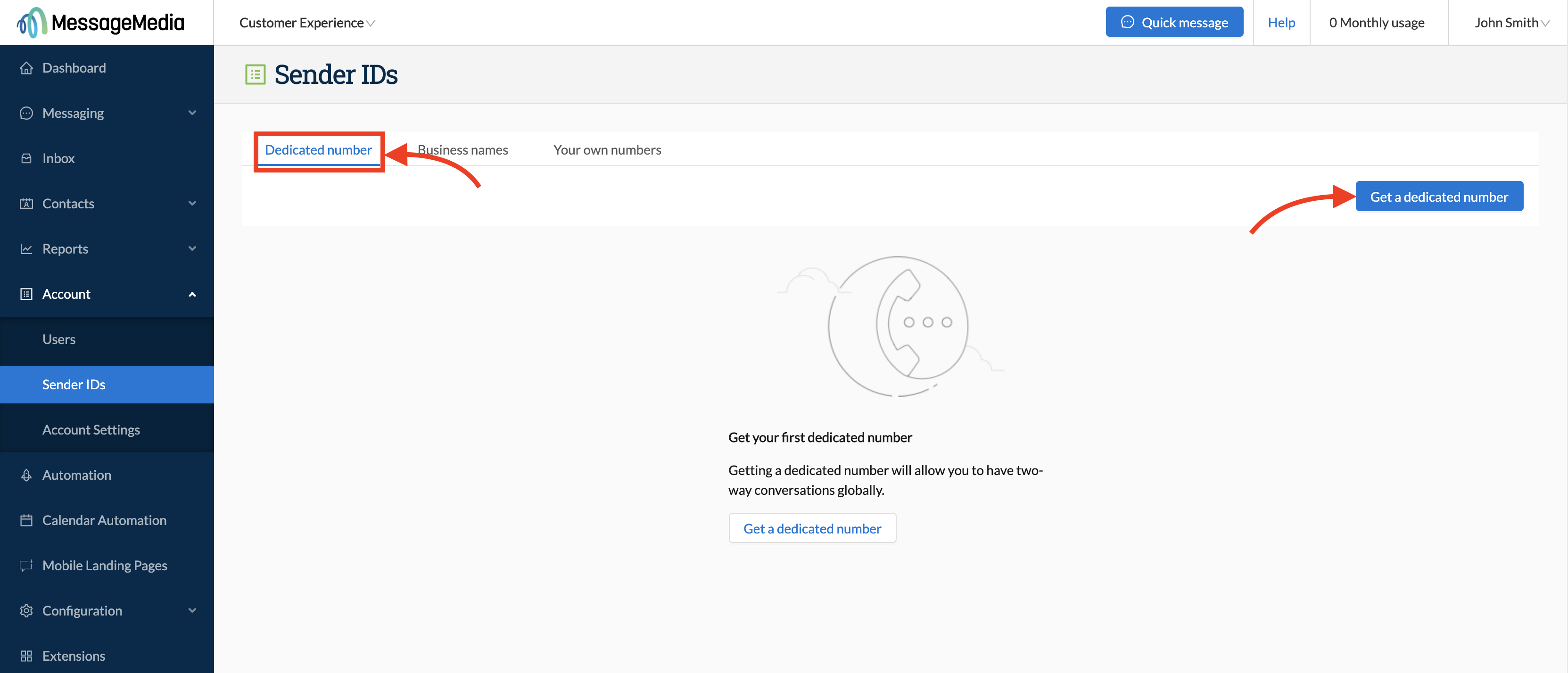This screenshot has width=1568, height=673.
Task: Click the Contacts card icon
Action: pos(26,204)
